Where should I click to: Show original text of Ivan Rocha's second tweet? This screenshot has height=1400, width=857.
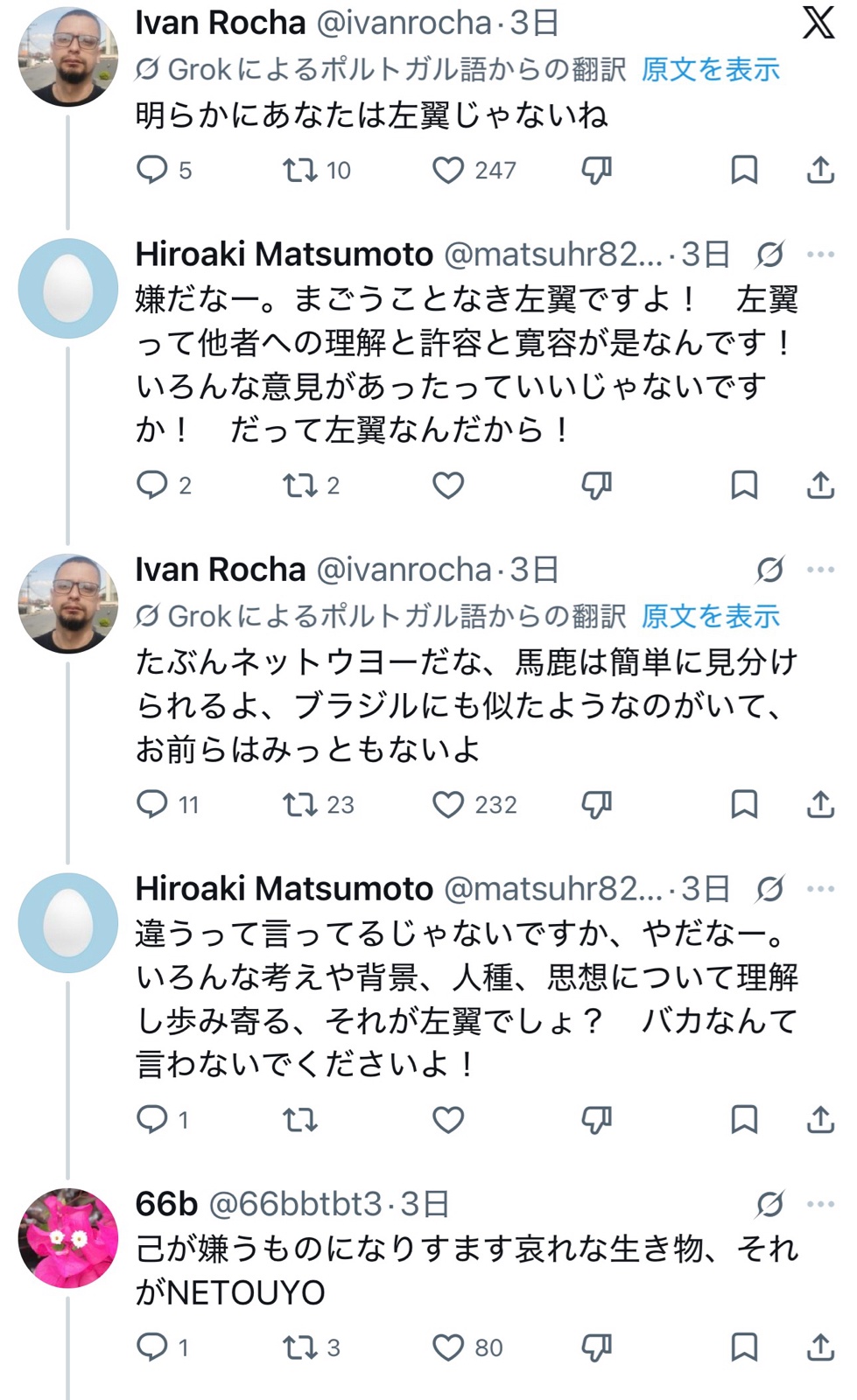[710, 617]
